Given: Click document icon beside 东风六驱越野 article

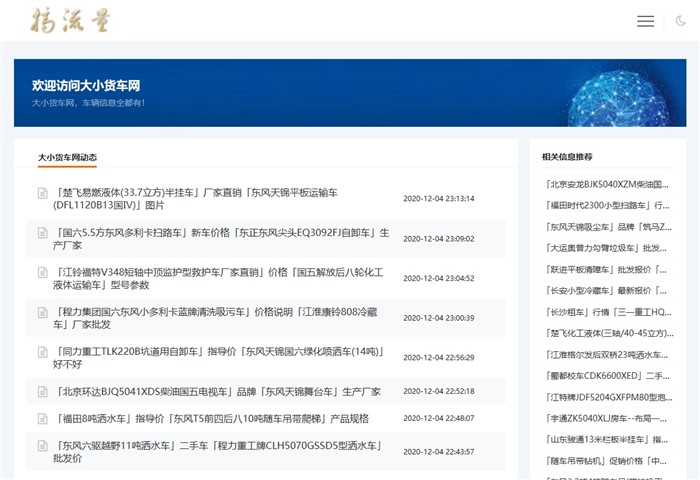Looking at the screenshot, I should (42, 445).
